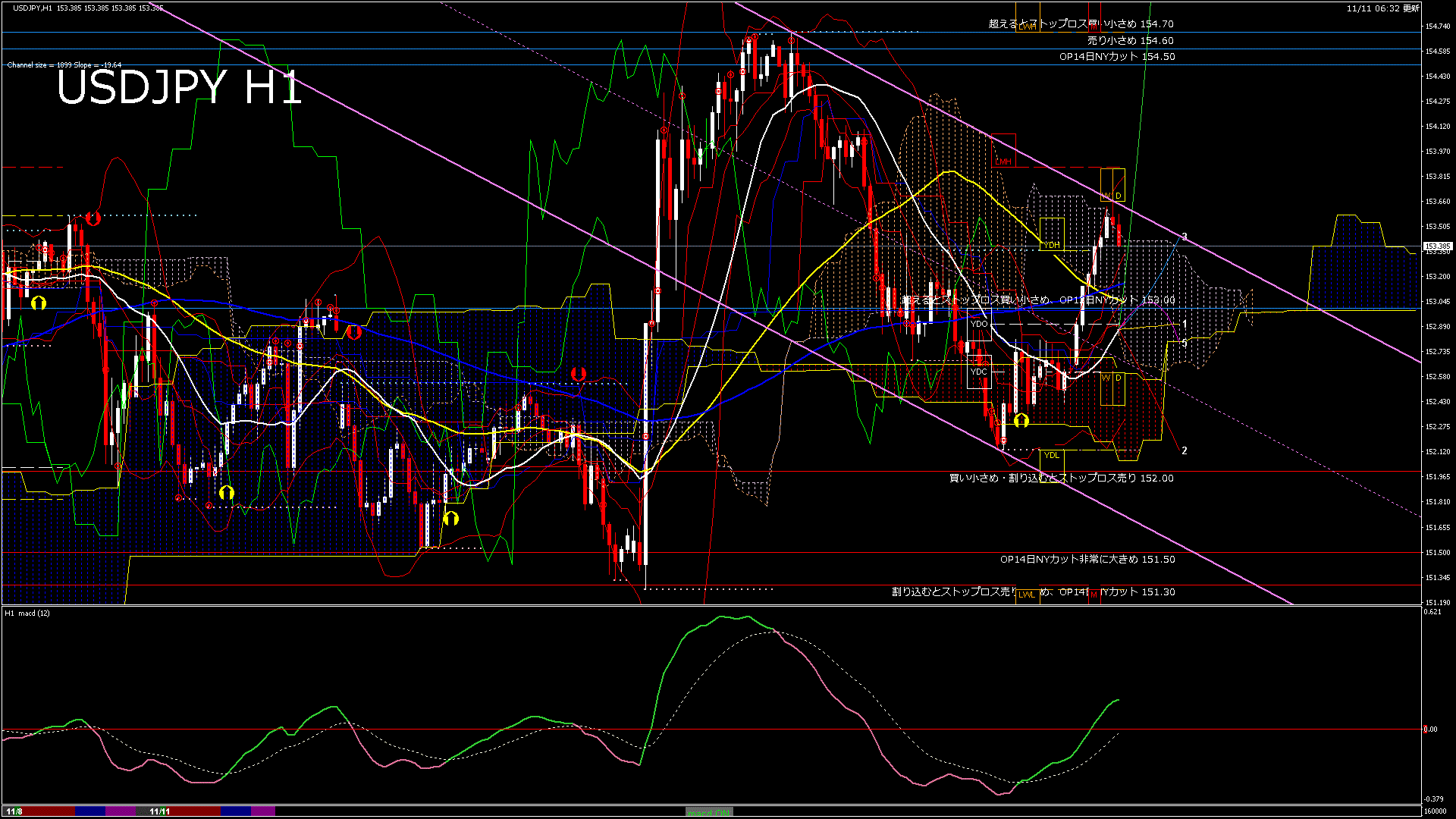Click the 151.50 OP NY cut label
The image size is (1456, 819).
click(x=1087, y=560)
